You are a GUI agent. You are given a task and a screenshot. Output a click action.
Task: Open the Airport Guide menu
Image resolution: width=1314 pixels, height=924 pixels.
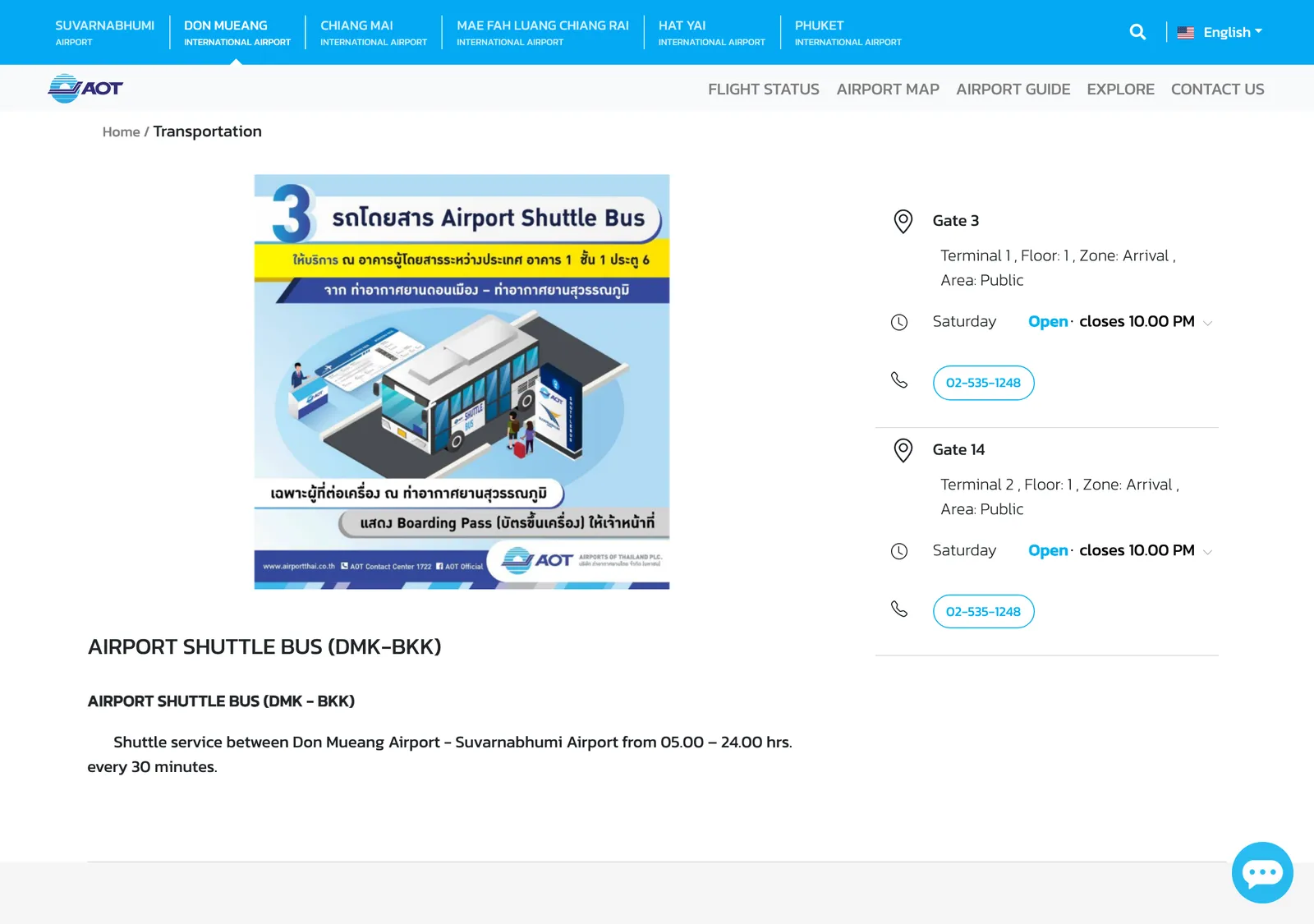click(x=1013, y=89)
